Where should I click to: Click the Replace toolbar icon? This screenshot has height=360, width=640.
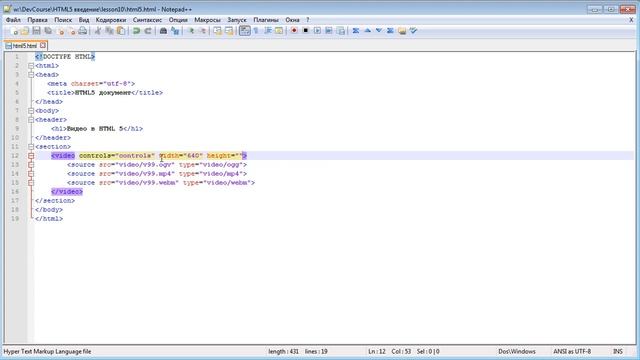tap(175, 31)
